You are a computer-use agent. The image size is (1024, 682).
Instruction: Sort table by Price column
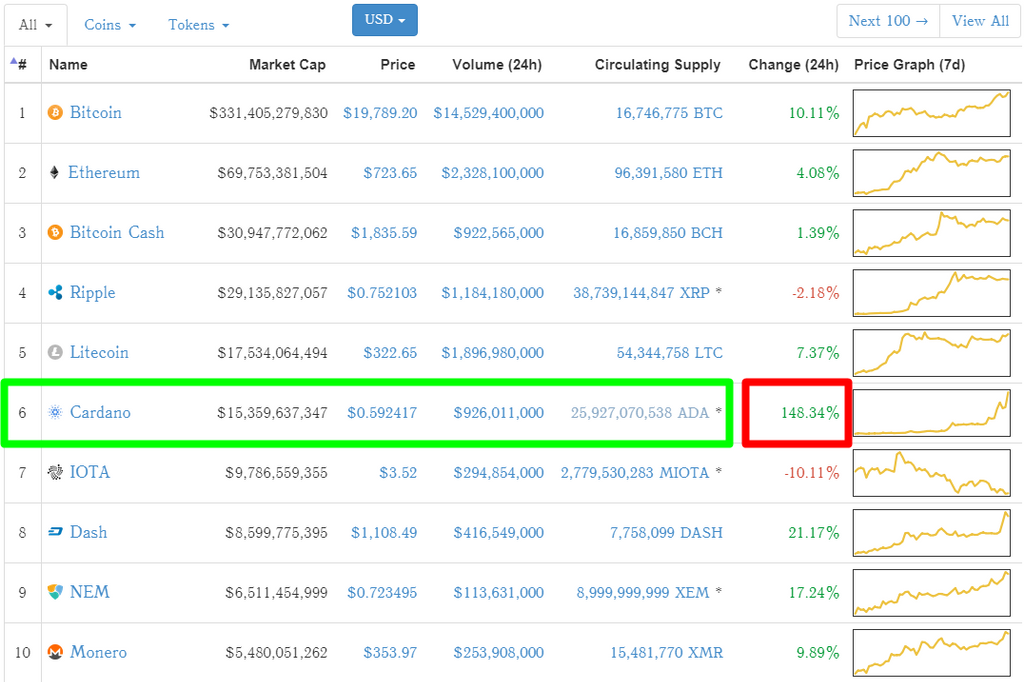398,65
